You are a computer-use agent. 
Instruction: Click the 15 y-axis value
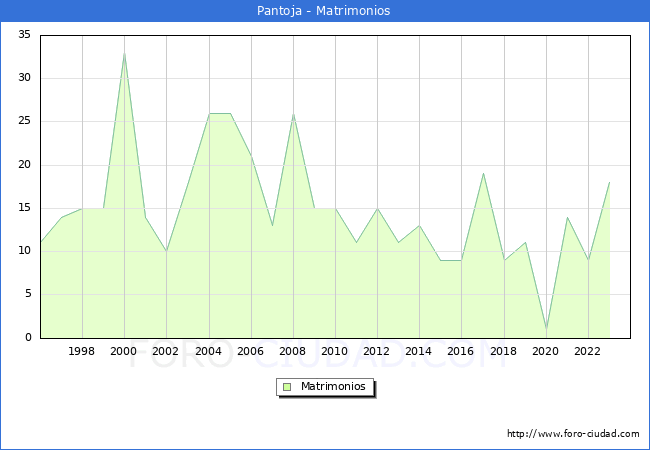tap(24, 208)
